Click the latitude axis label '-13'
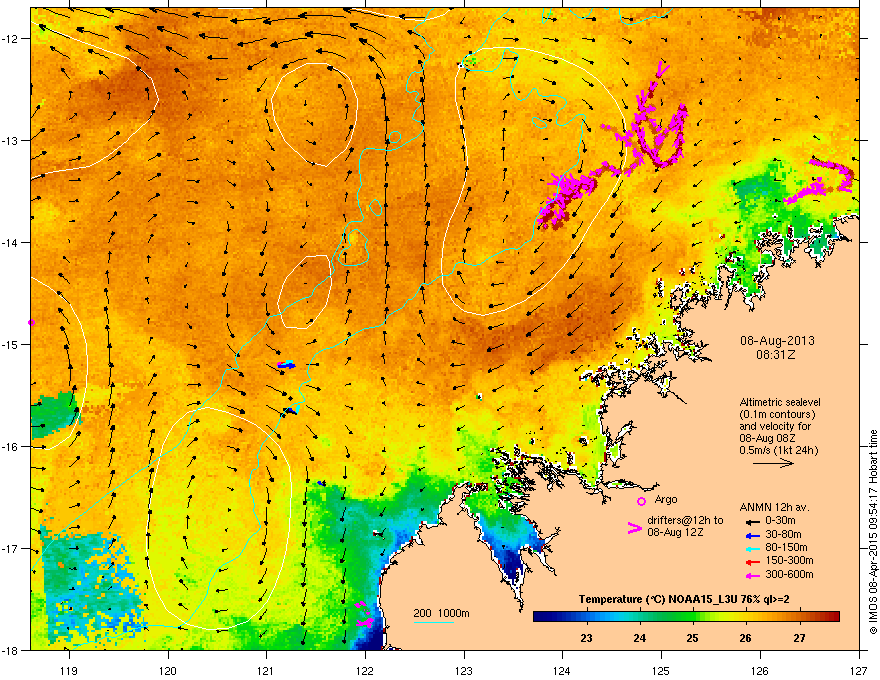The image size is (880, 680). (x=11, y=141)
